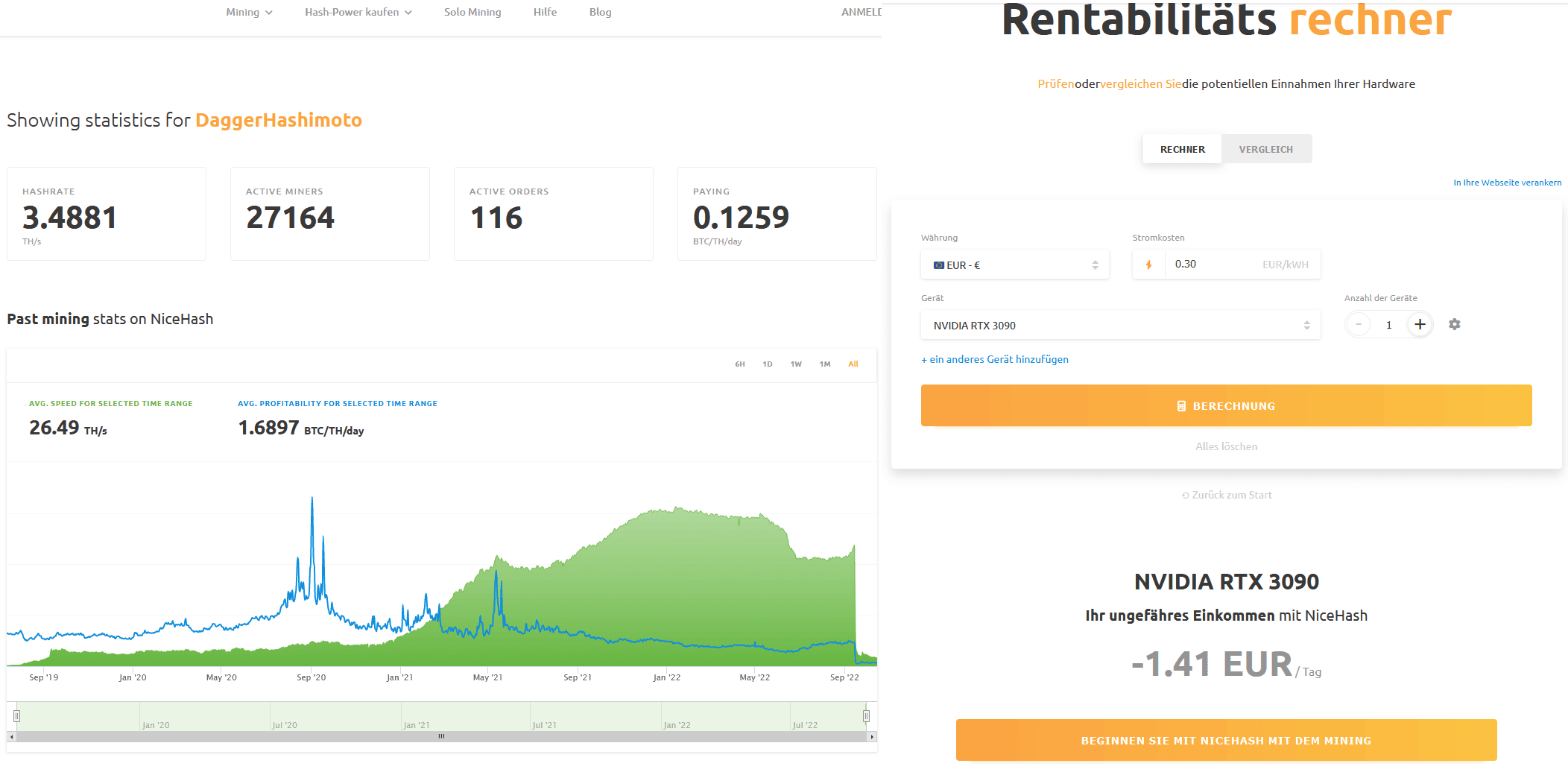Screen dimensions: 1568x772
Task: Click '+ ein anderes Gerät hinzufügen' link
Action: click(994, 359)
